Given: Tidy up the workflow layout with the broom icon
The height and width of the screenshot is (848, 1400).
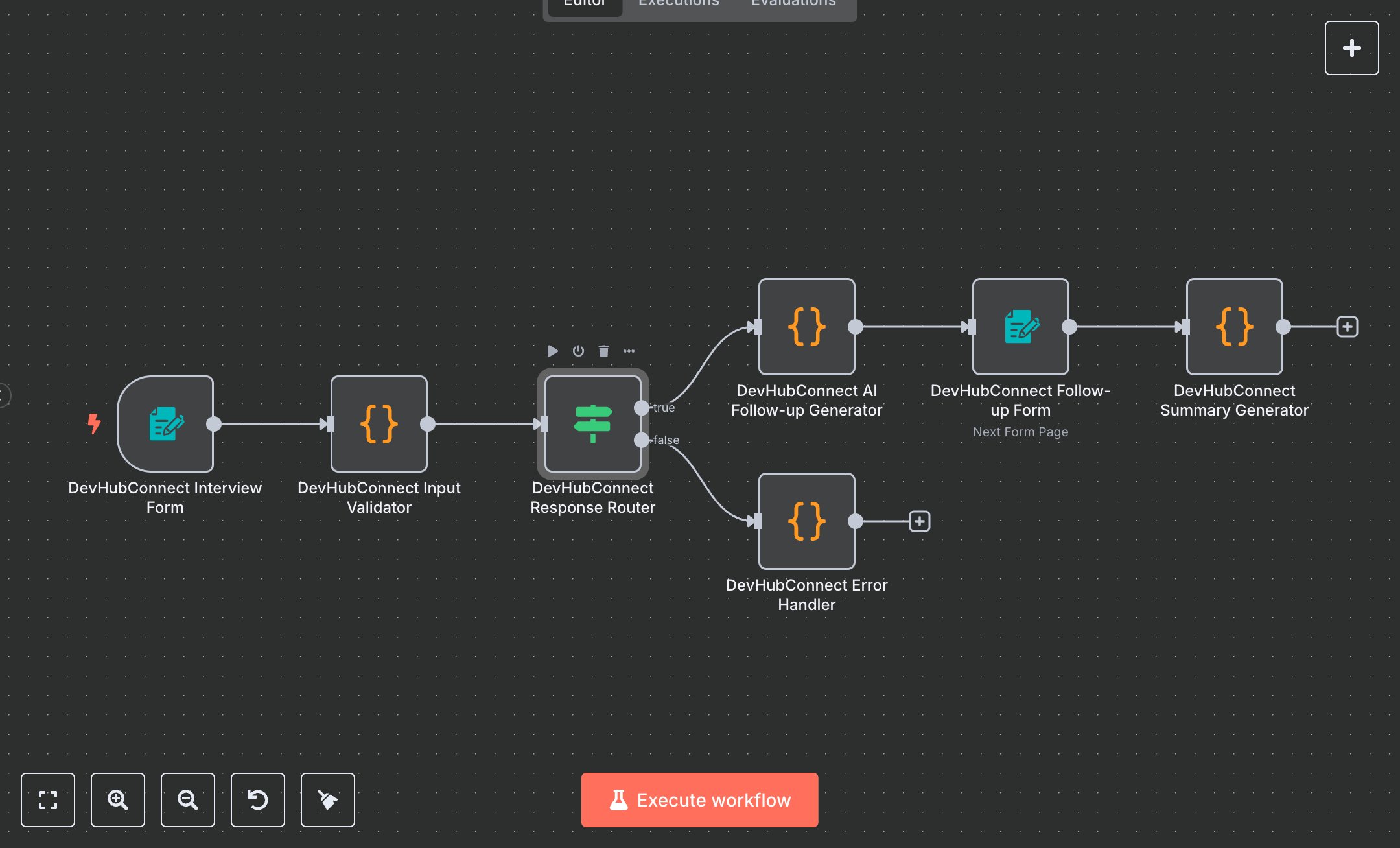Looking at the screenshot, I should pos(327,800).
